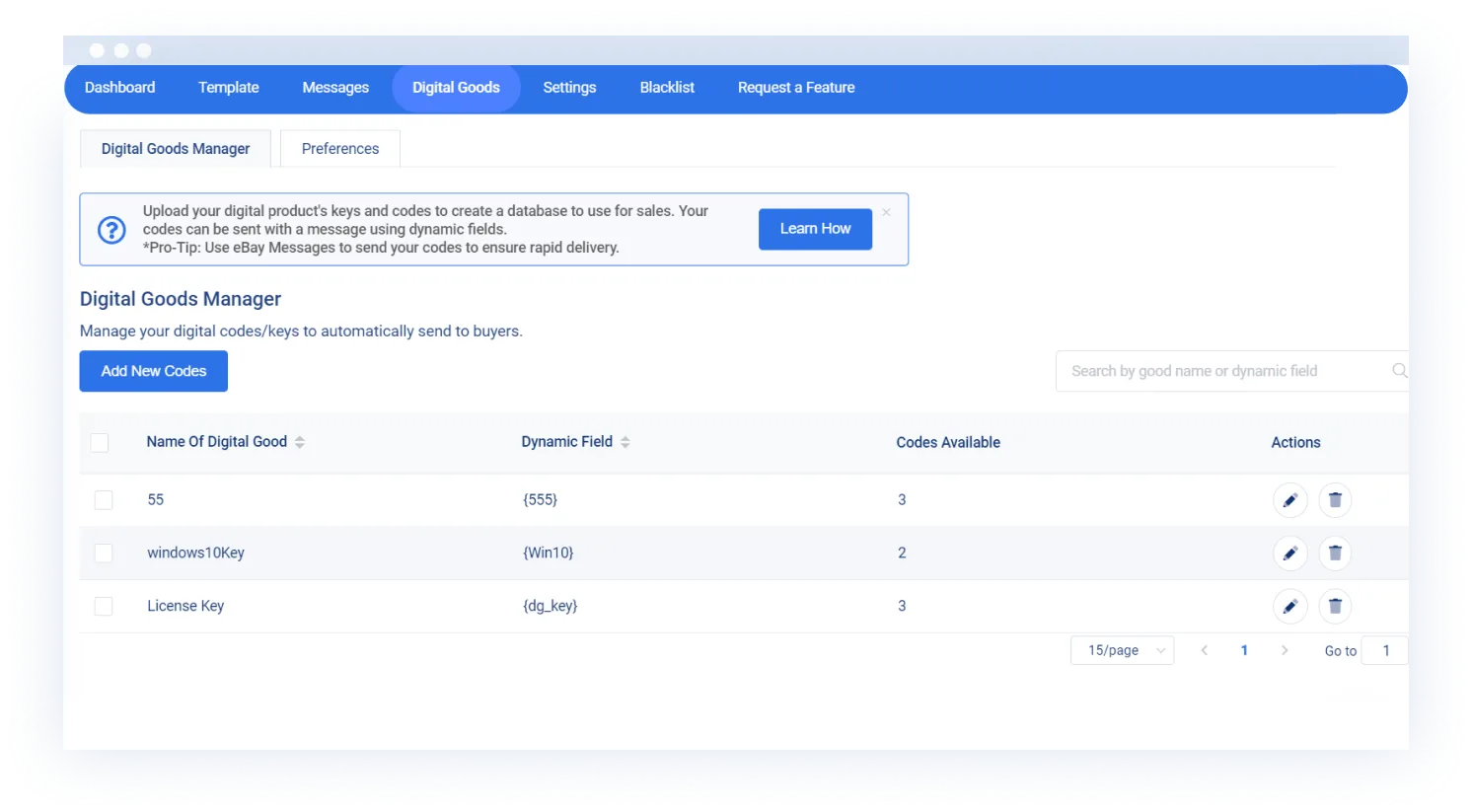Delete the 55 digital good

tap(1335, 500)
